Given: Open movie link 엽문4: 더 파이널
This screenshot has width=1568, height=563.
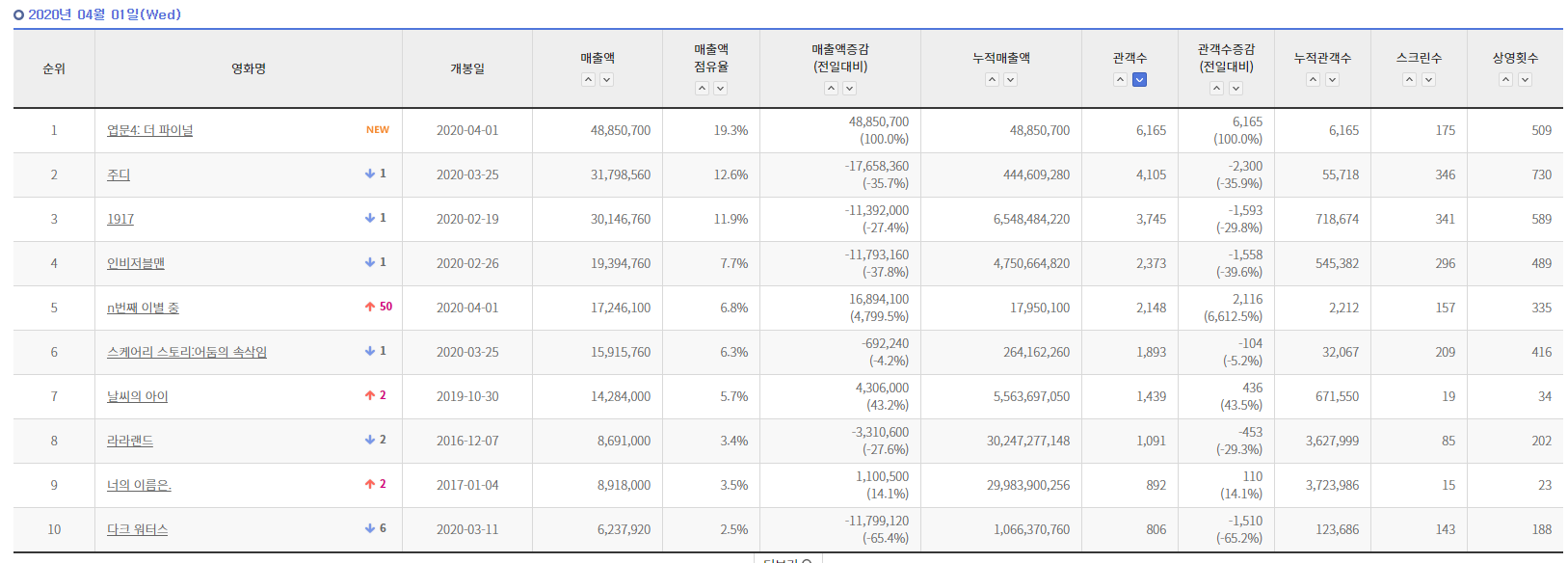Looking at the screenshot, I should pyautogui.click(x=149, y=130).
